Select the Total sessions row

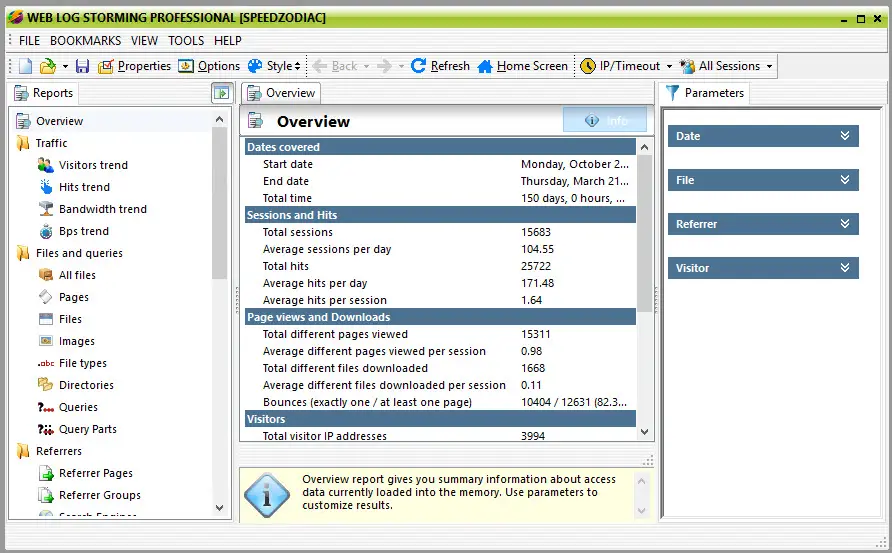point(440,232)
